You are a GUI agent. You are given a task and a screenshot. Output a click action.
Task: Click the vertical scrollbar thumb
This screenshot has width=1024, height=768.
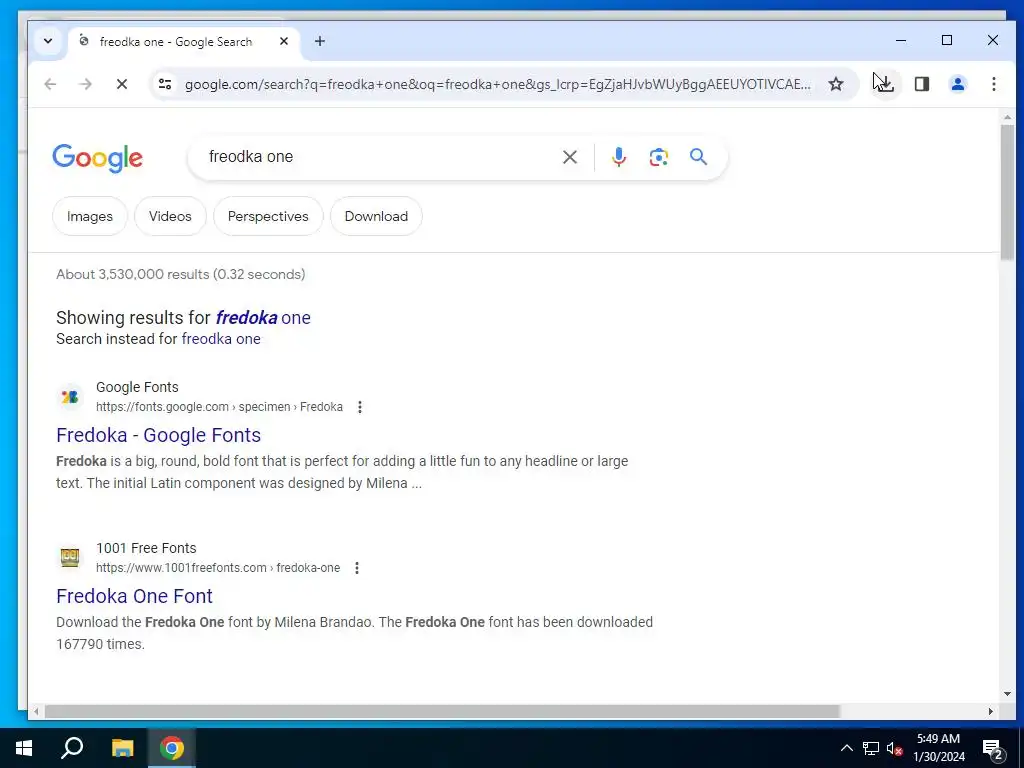1006,192
